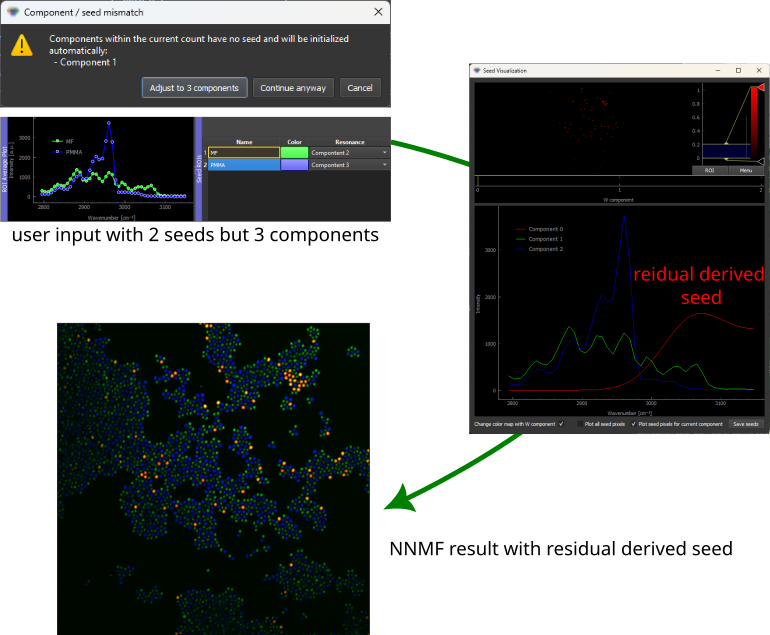
Task: Click the "Component 2" legend entry
Action: (539, 249)
